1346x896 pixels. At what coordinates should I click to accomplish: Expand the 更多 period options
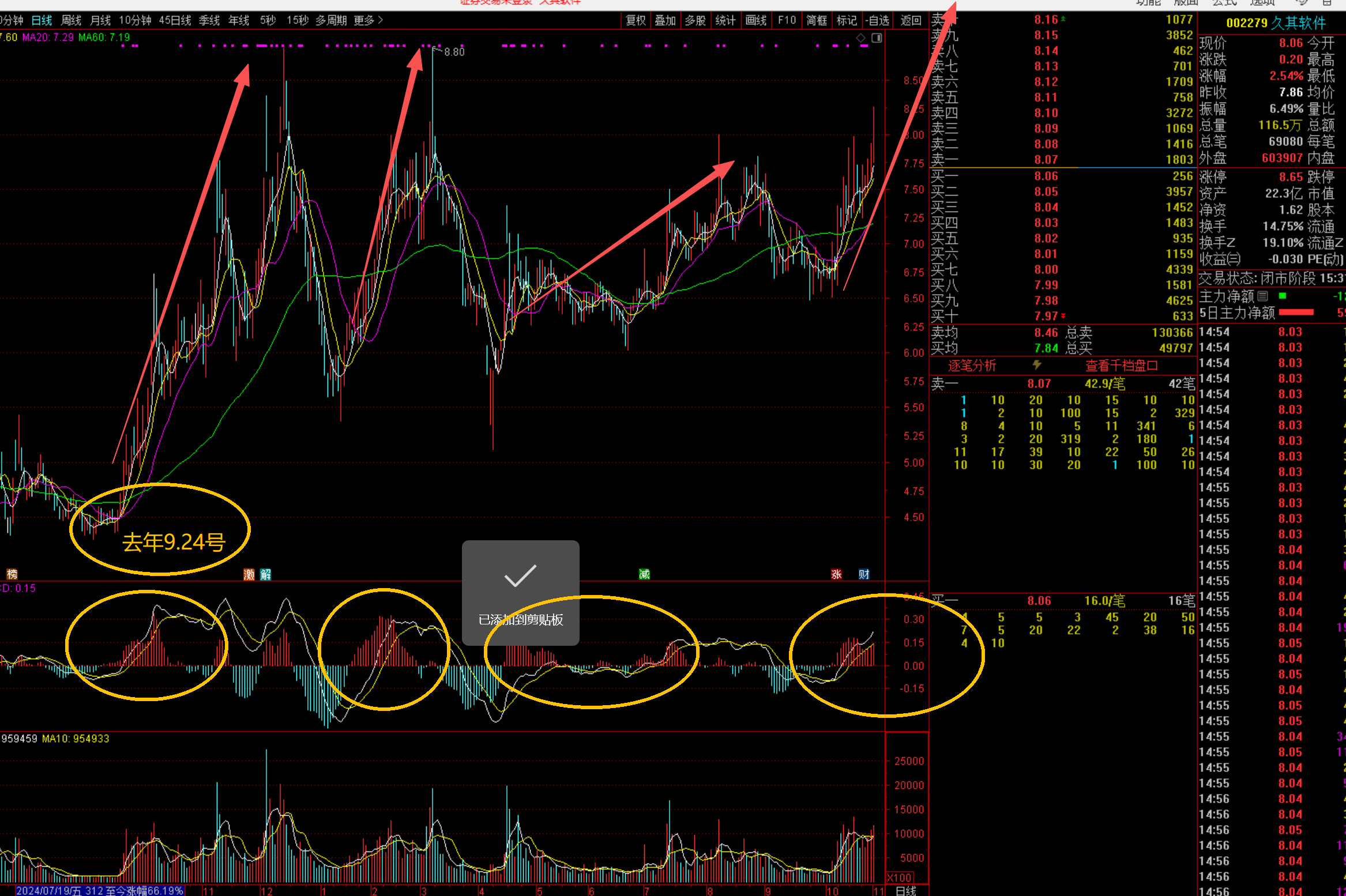click(368, 21)
